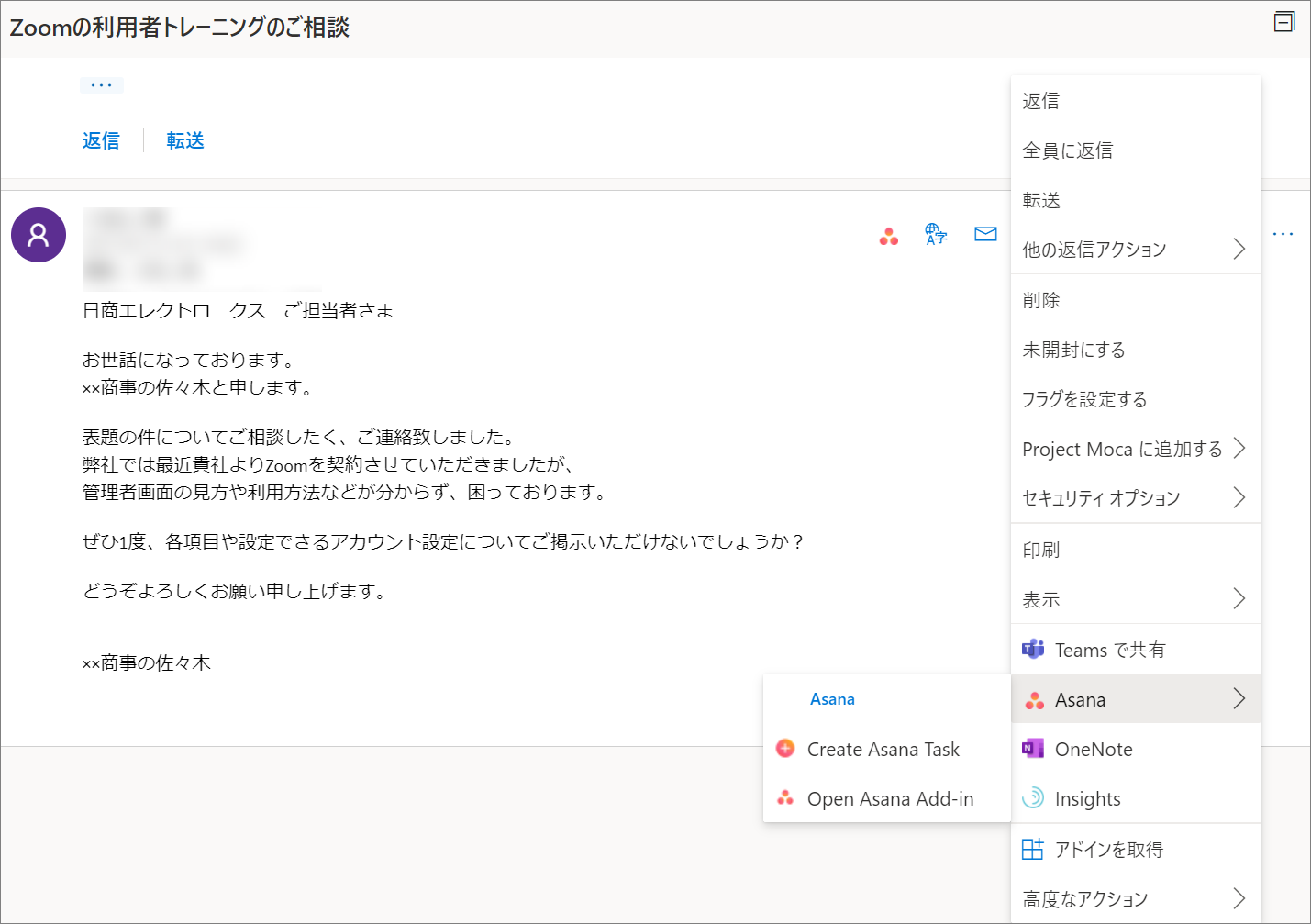Click the line ××商事の佐々木と申します。

click(x=201, y=387)
